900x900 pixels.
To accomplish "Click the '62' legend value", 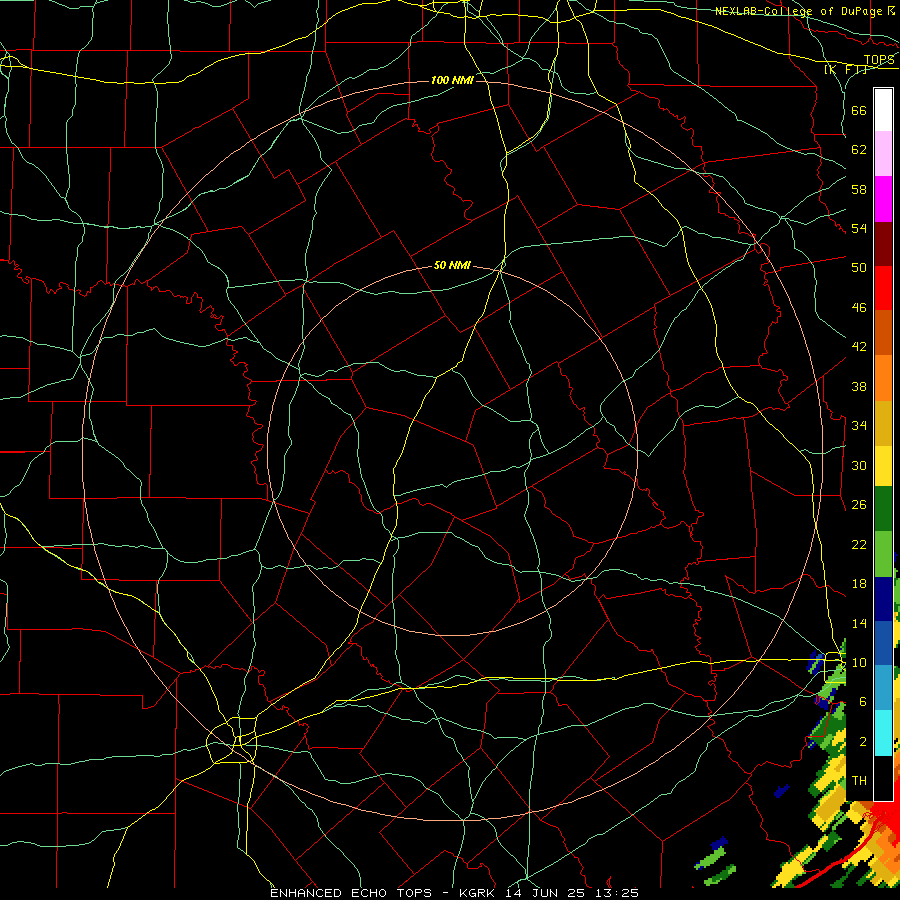I will pyautogui.click(x=859, y=150).
